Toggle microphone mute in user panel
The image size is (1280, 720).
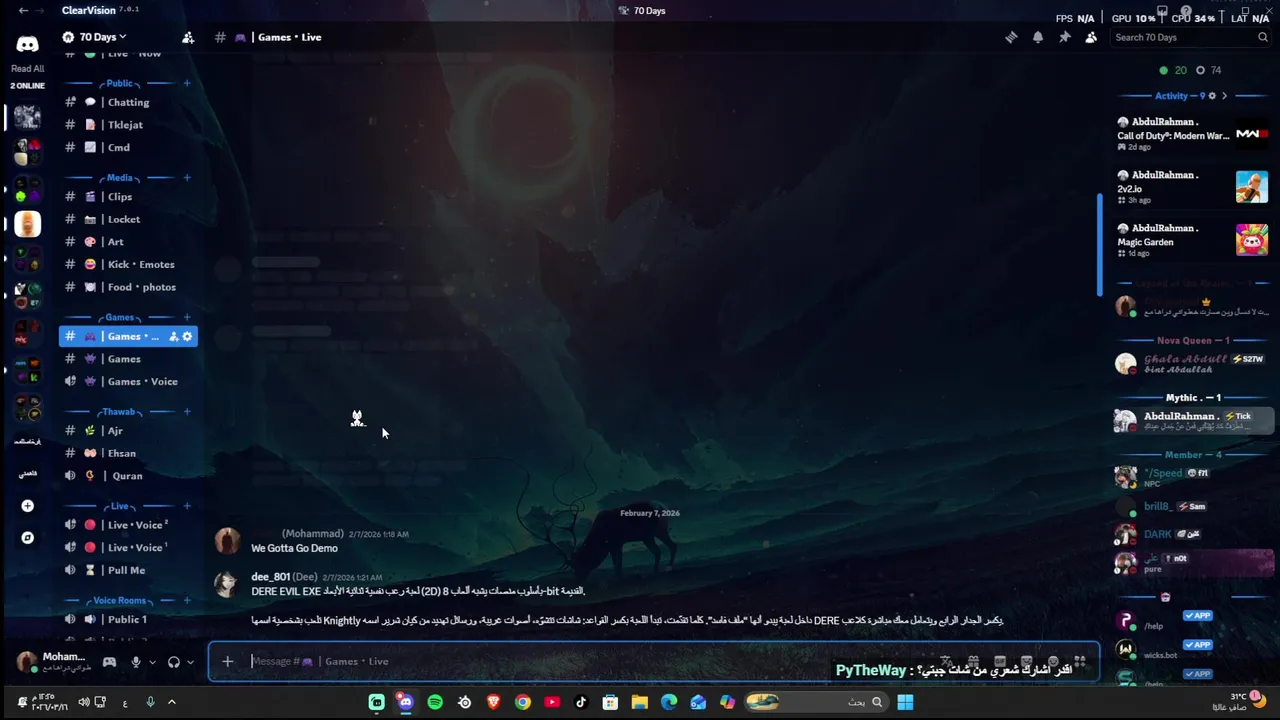(136, 662)
